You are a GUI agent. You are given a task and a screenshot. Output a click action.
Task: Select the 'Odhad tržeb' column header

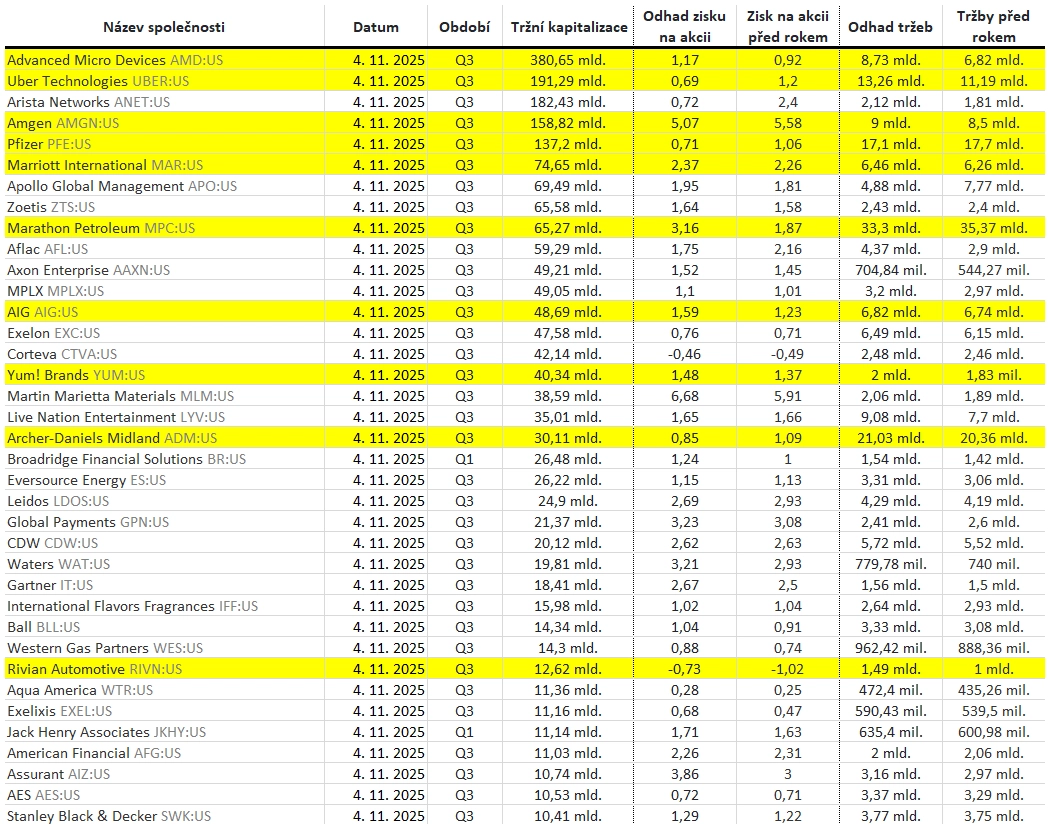click(x=890, y=27)
